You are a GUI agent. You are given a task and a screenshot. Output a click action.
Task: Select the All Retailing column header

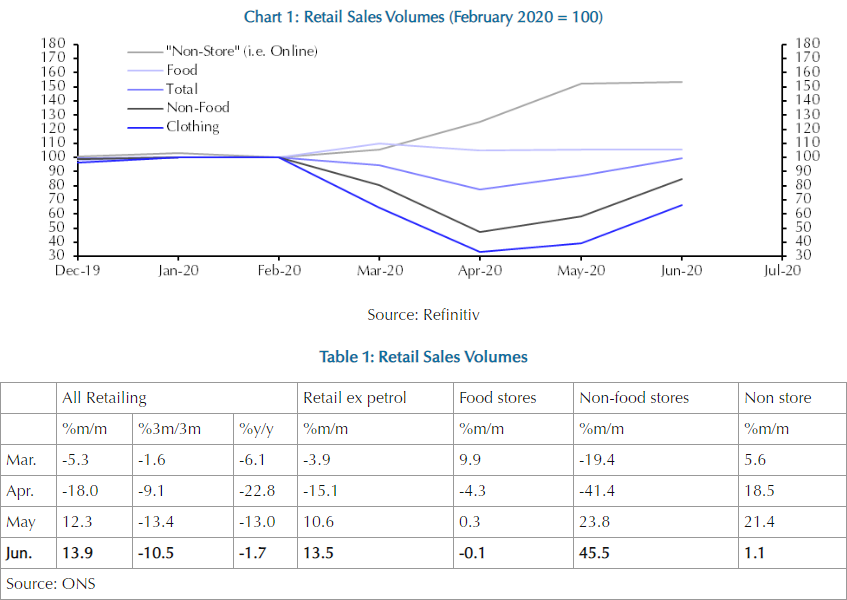click(x=104, y=398)
